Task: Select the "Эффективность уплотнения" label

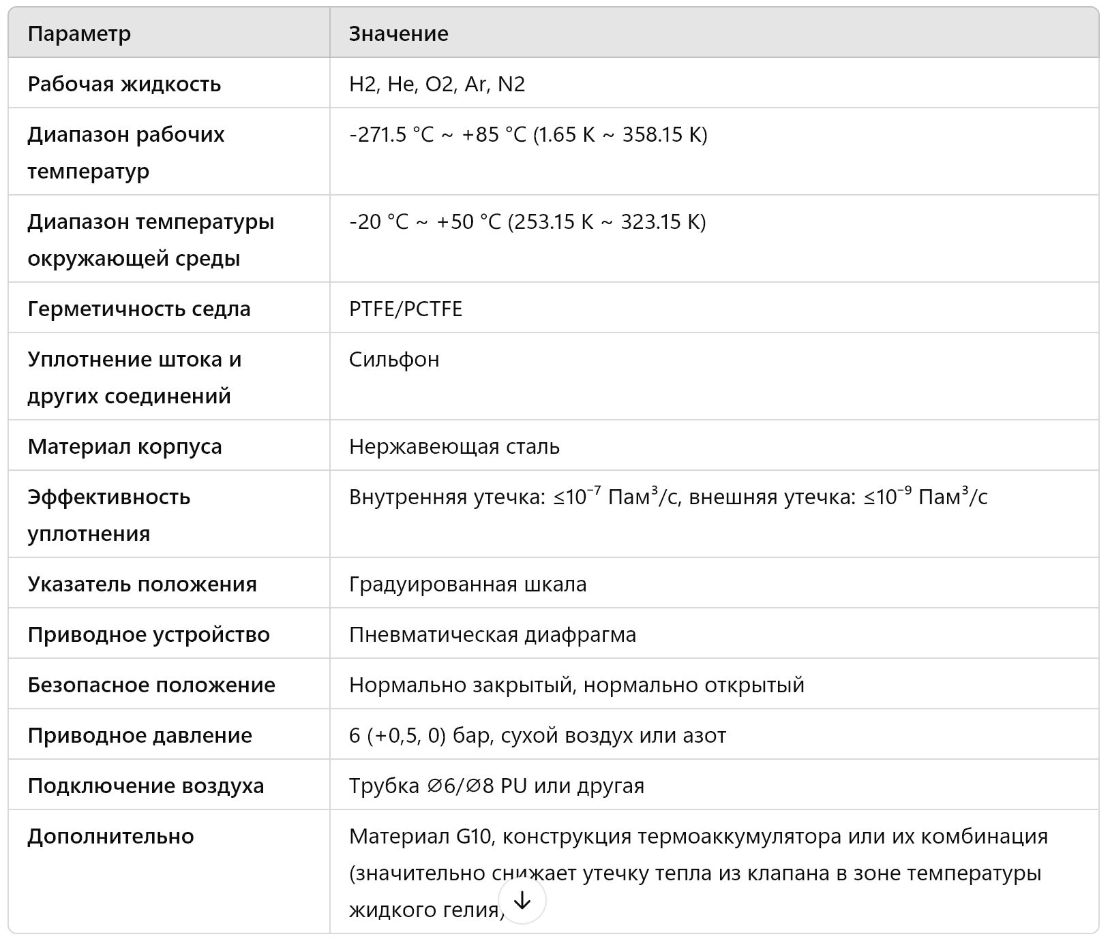Action: tap(108, 514)
